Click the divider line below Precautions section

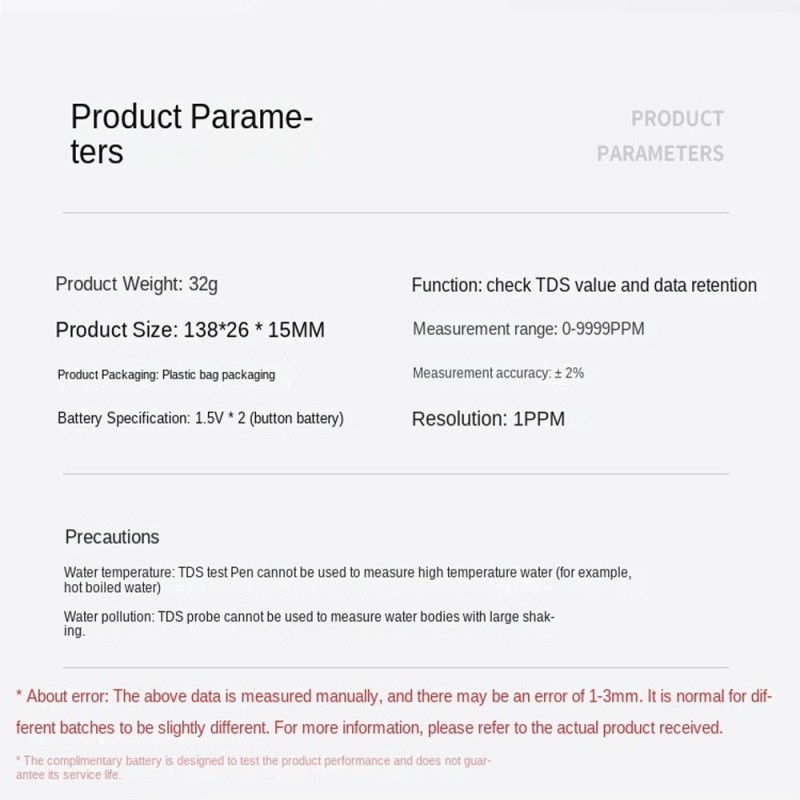pos(396,667)
